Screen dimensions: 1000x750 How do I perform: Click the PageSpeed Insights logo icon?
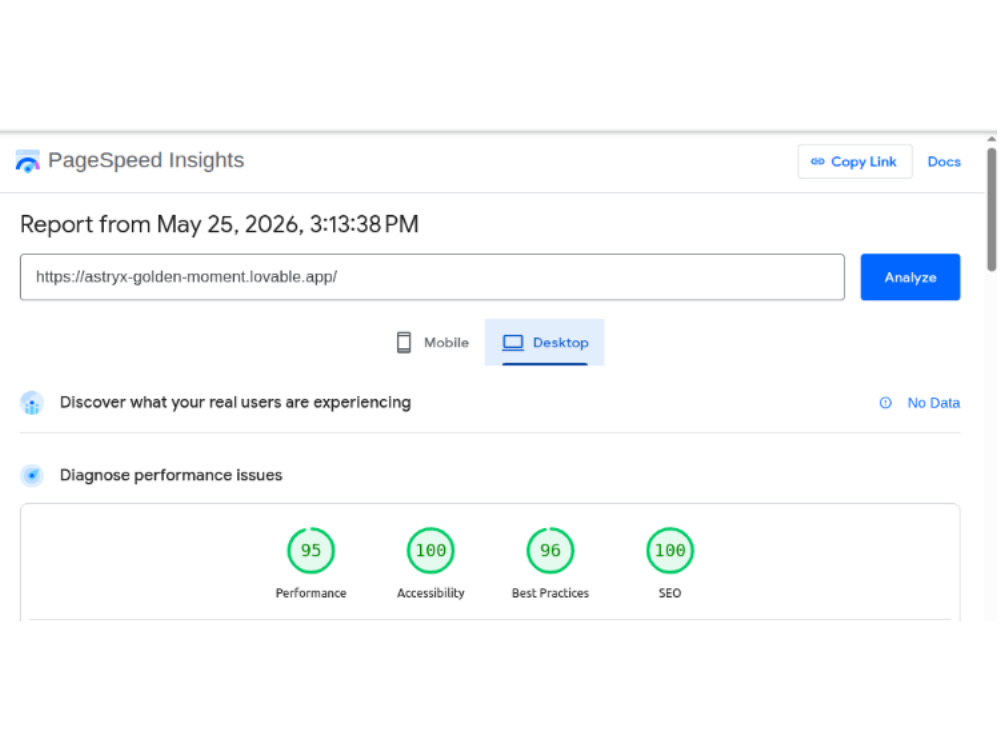click(x=27, y=161)
